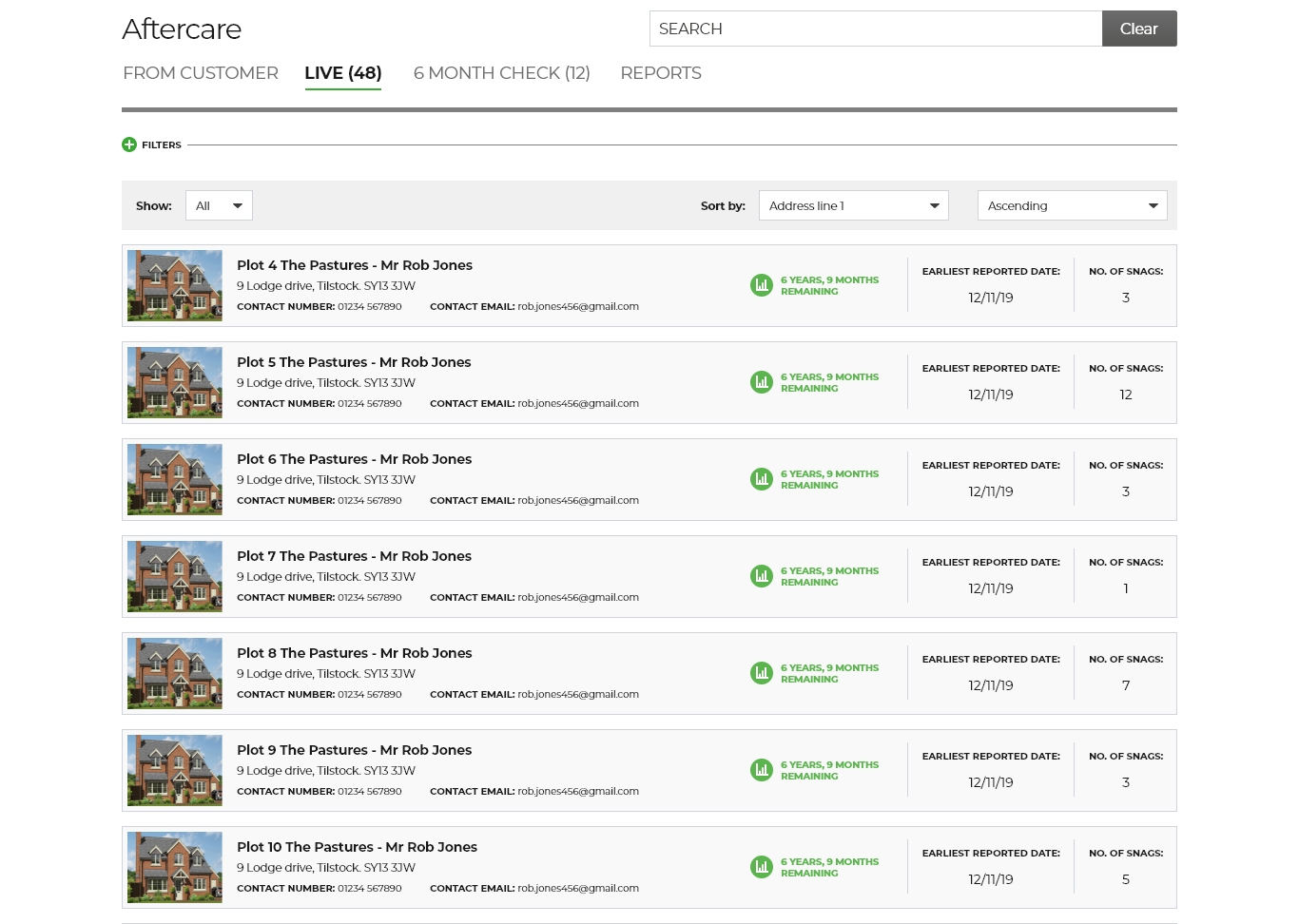Switch to the 6 Month Check tab

[x=501, y=73]
